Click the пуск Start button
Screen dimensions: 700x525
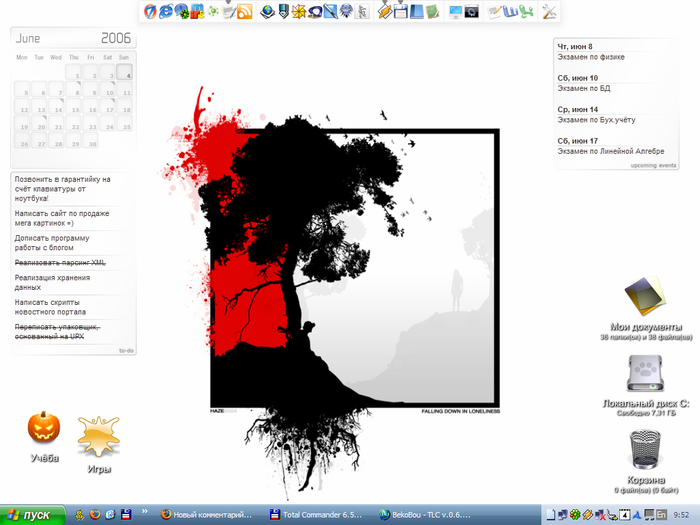33,515
